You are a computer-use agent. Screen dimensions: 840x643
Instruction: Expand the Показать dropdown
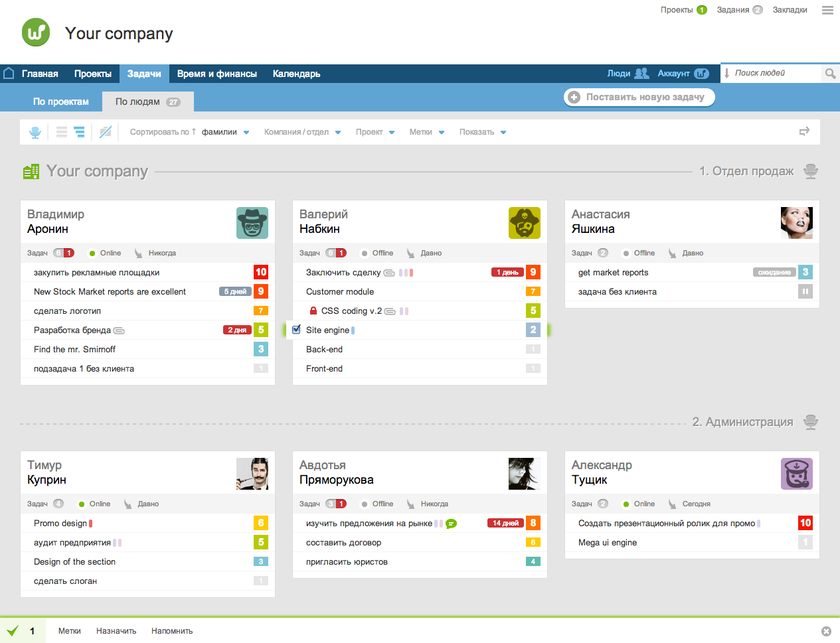click(x=482, y=132)
